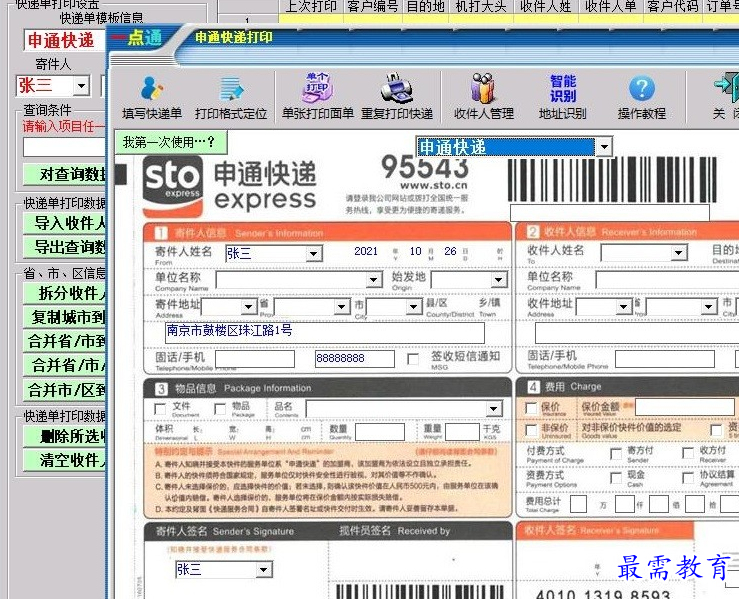Click the recipient 单位名称 field

point(667,280)
